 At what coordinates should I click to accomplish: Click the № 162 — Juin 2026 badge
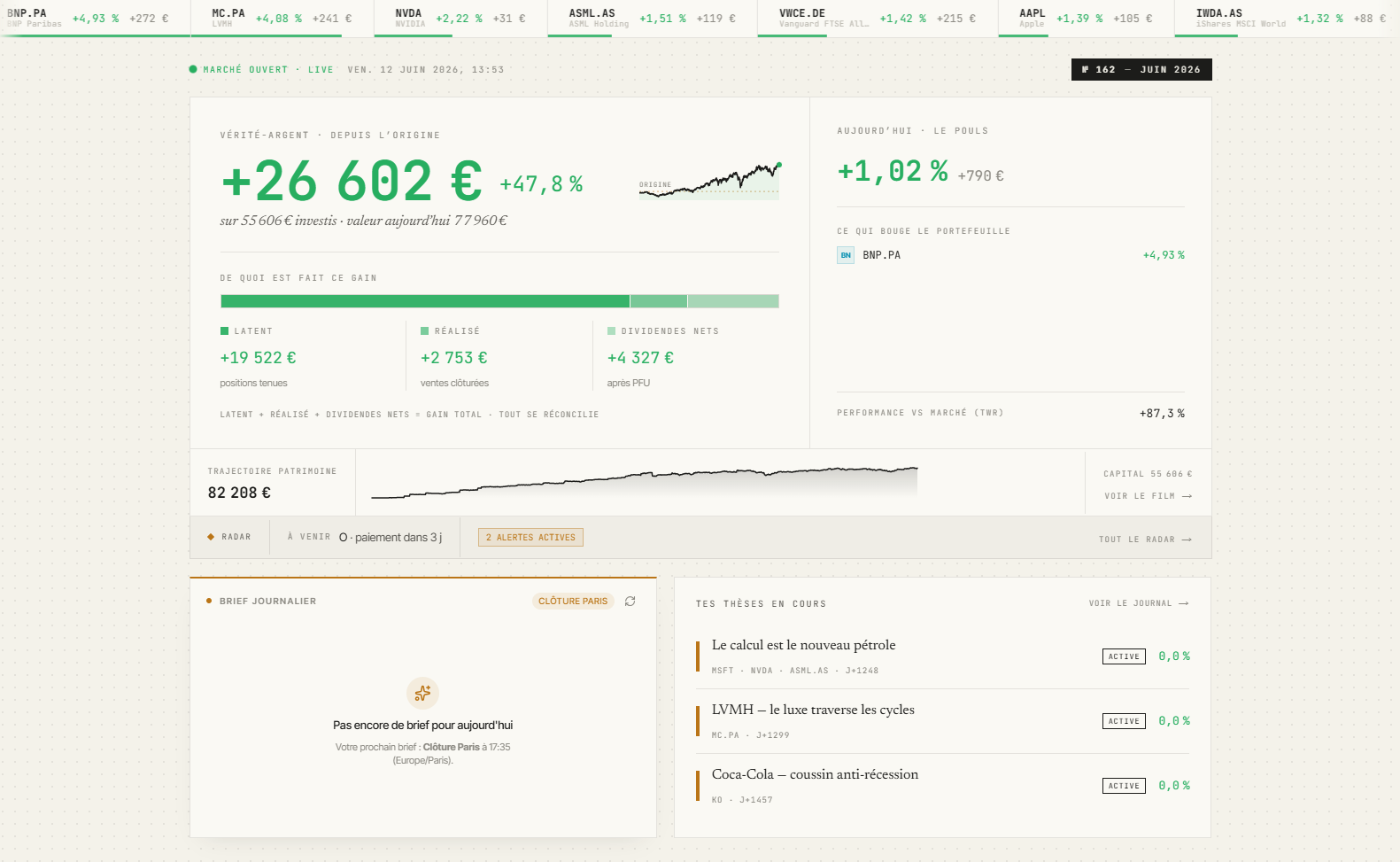[1141, 69]
